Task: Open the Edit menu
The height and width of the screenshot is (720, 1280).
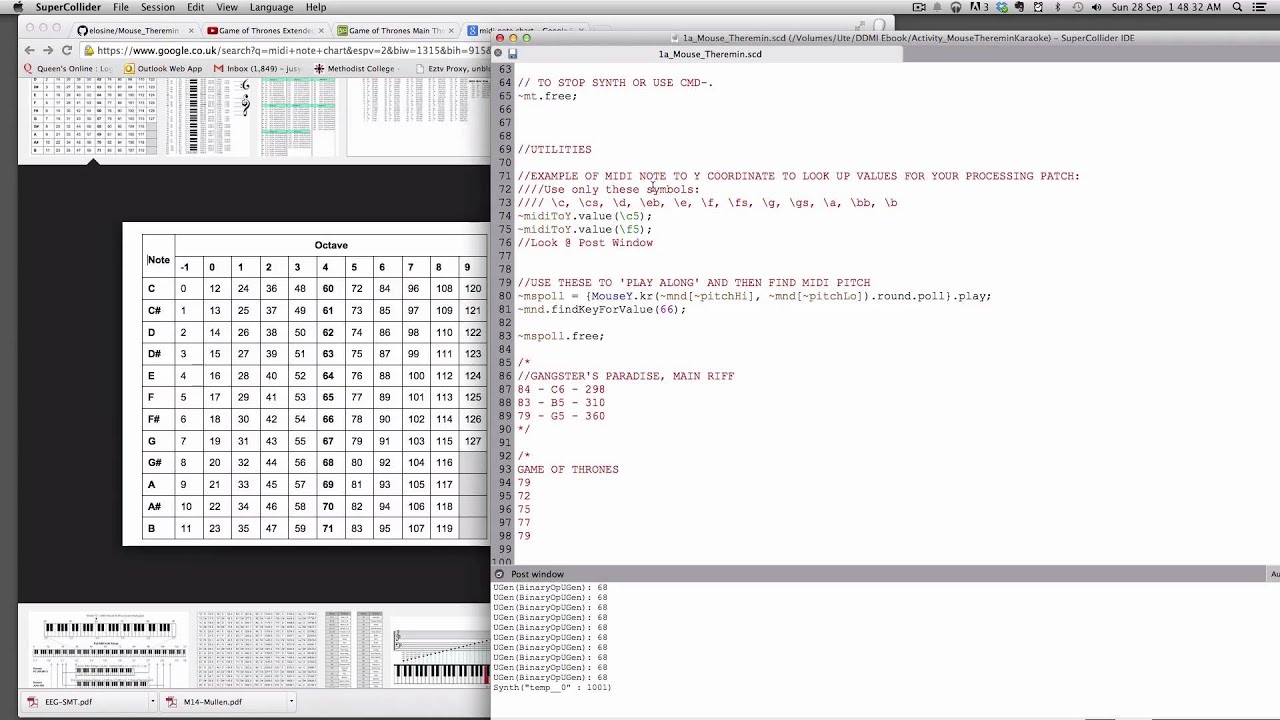Action: (x=196, y=7)
